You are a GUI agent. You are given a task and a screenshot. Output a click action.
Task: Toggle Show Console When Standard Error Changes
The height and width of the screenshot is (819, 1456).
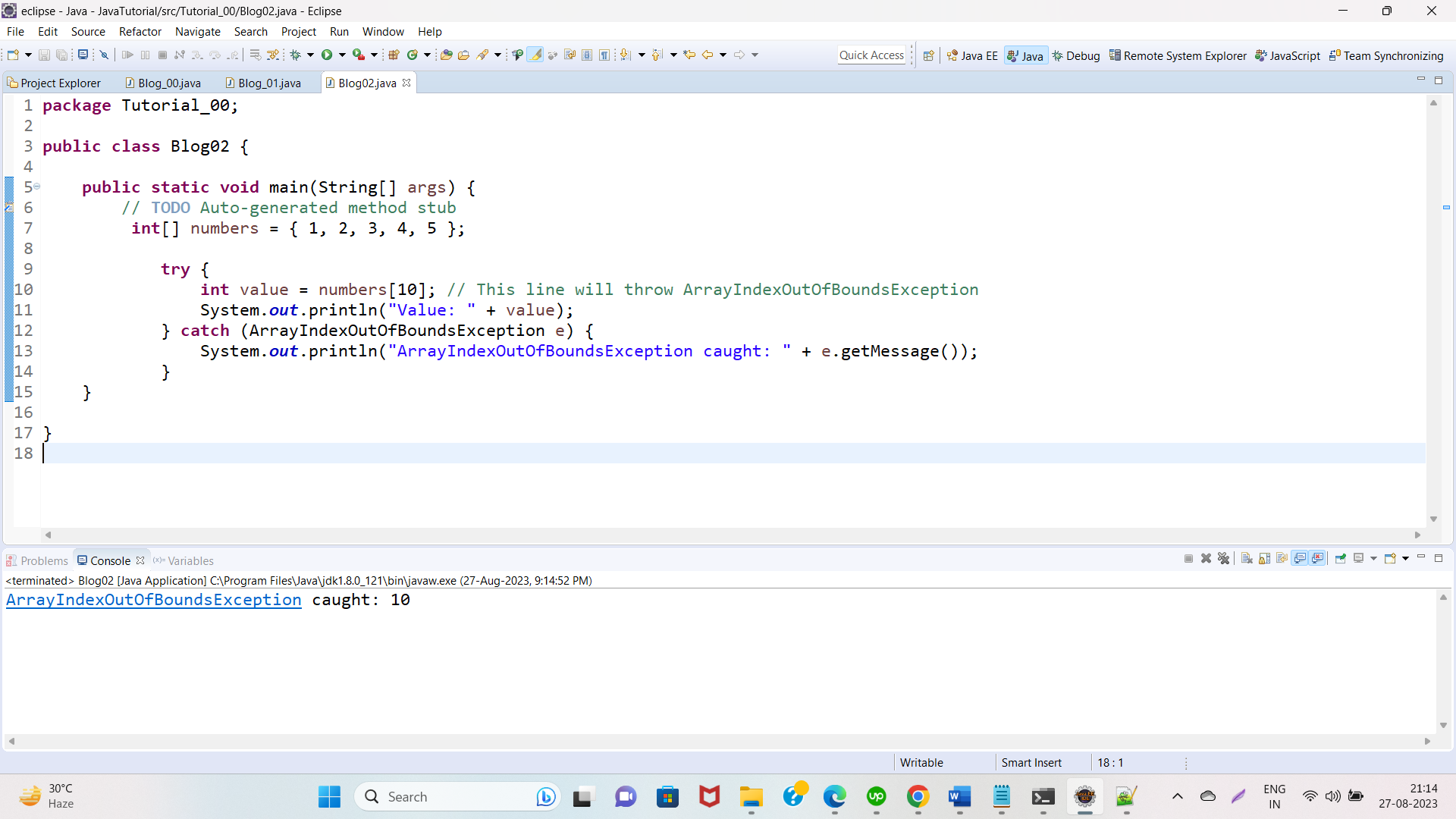pos(1317,558)
